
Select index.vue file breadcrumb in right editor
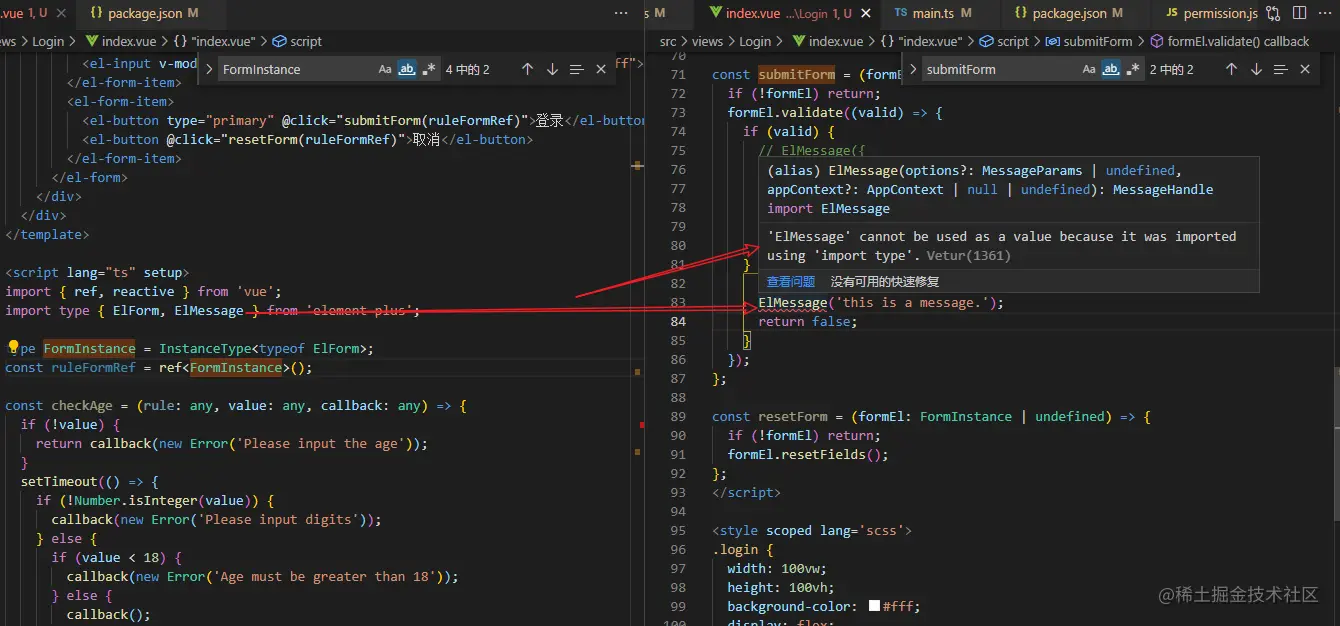coord(827,42)
